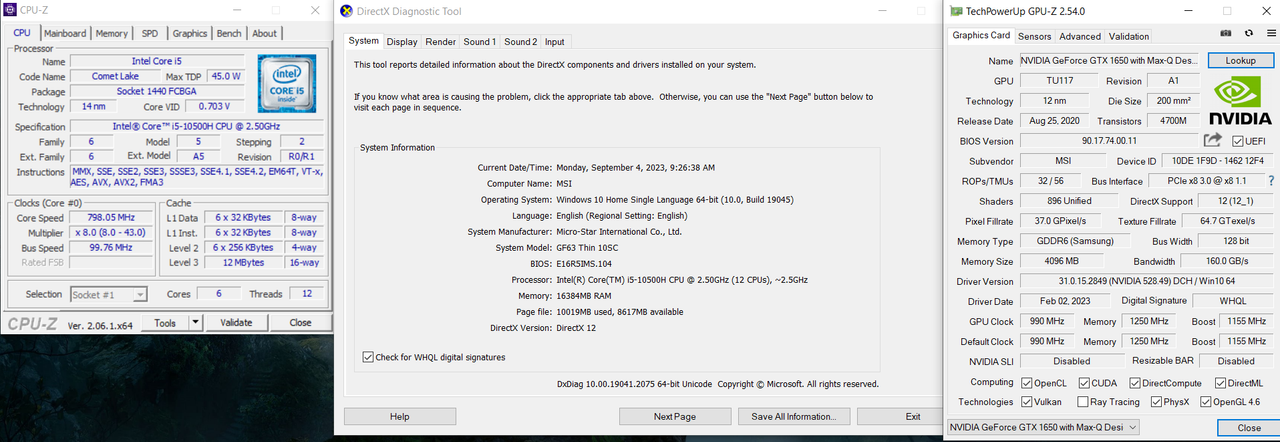This screenshot has height=442, width=1280.
Task: Click the NVIDIA logo in GPU-Z
Action: pyautogui.click(x=1240, y=102)
